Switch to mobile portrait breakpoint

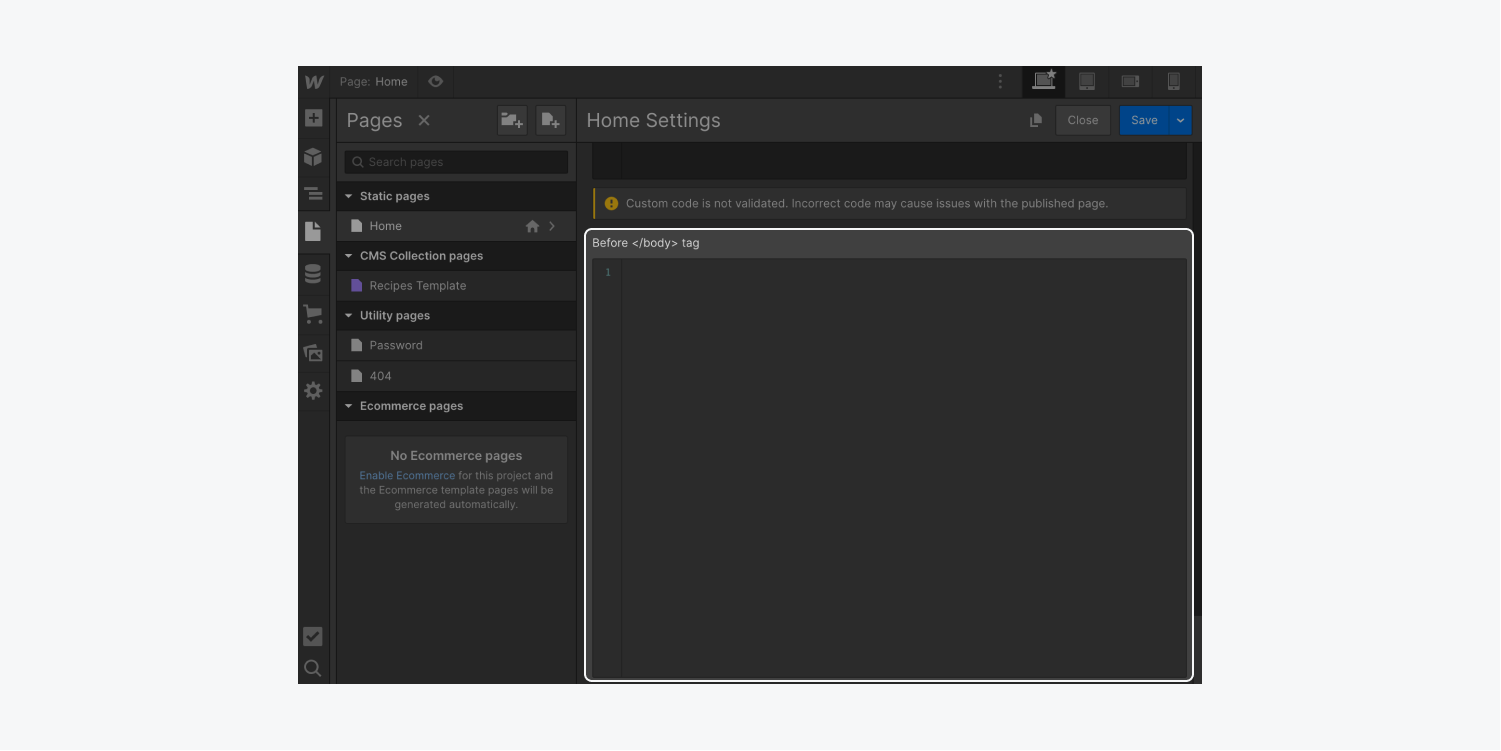coord(1174,82)
